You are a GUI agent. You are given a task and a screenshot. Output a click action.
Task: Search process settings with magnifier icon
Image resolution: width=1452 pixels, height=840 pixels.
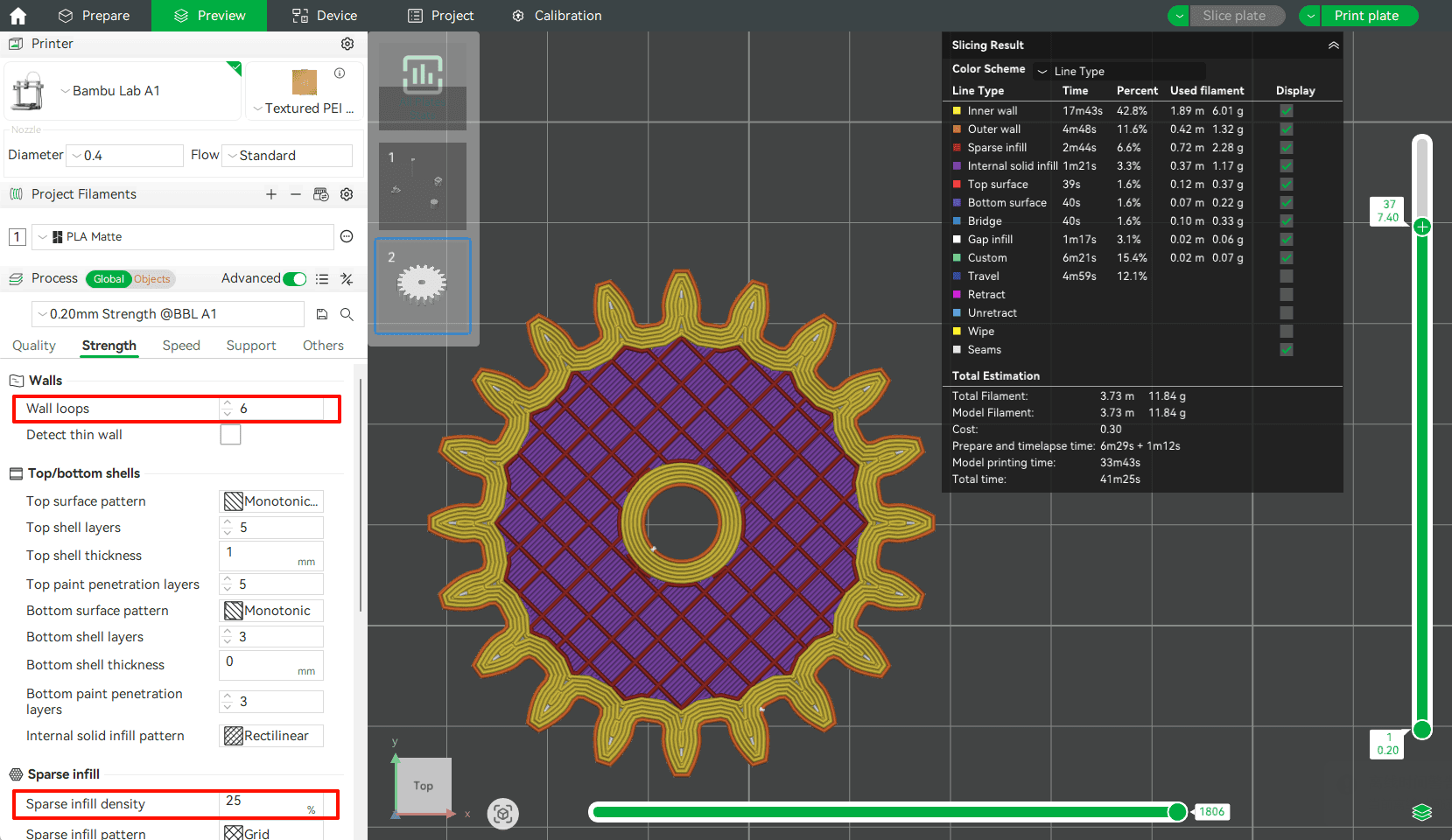(x=347, y=314)
